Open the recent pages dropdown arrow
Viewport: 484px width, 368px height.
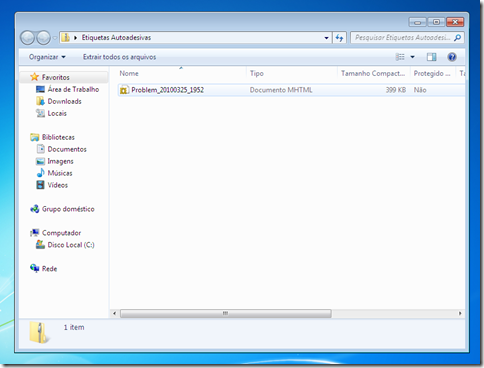55,38
